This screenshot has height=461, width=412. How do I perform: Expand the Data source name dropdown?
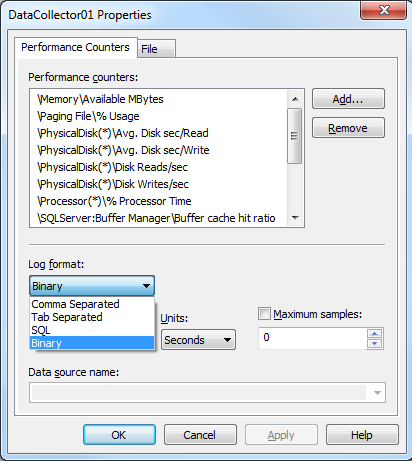tap(377, 393)
